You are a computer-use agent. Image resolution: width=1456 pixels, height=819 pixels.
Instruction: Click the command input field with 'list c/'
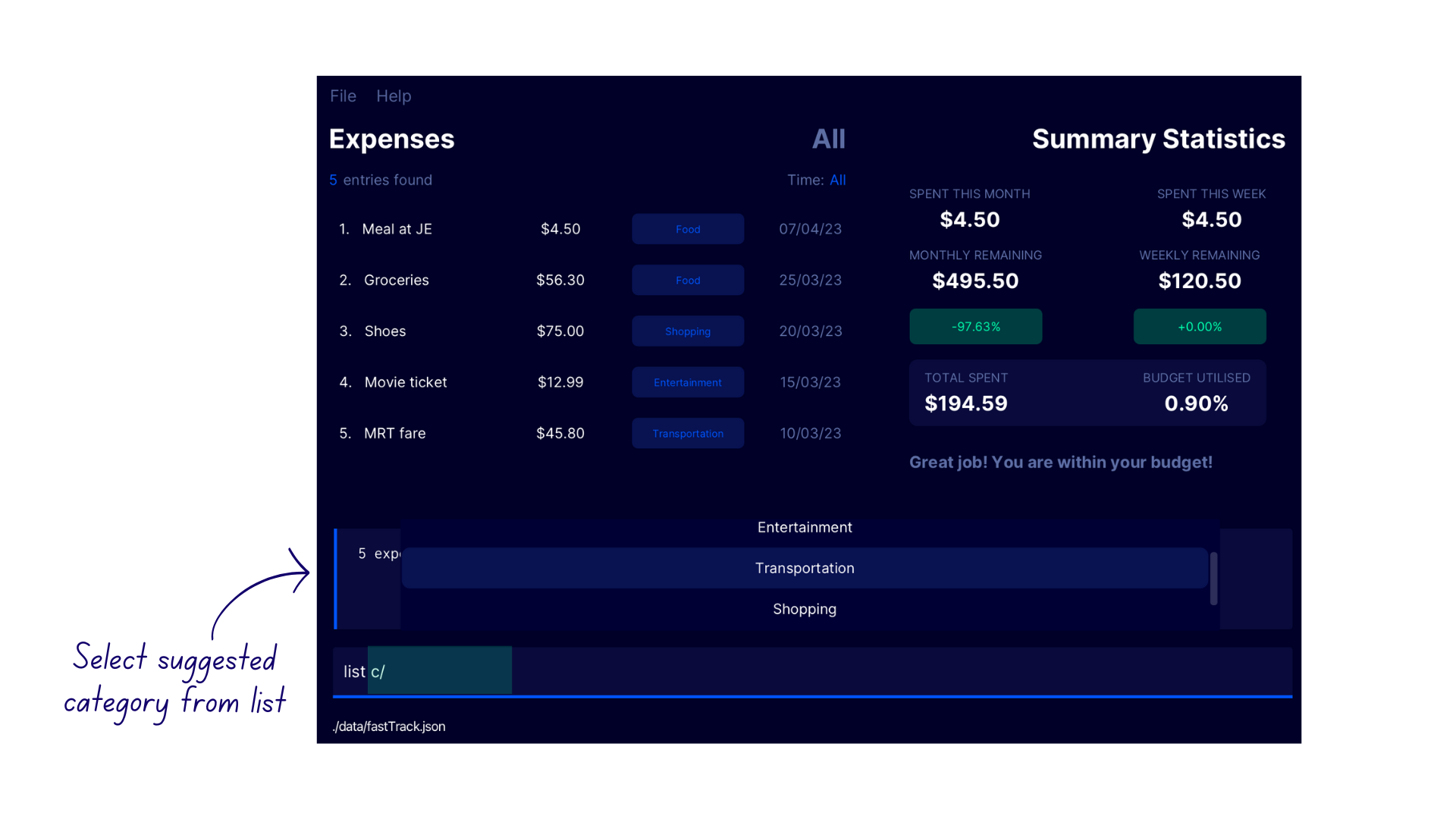[812, 671]
